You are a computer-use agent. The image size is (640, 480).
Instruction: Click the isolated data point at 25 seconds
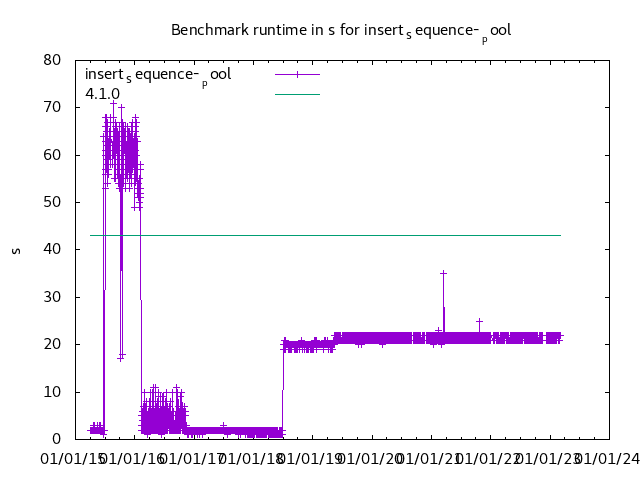[479, 321]
